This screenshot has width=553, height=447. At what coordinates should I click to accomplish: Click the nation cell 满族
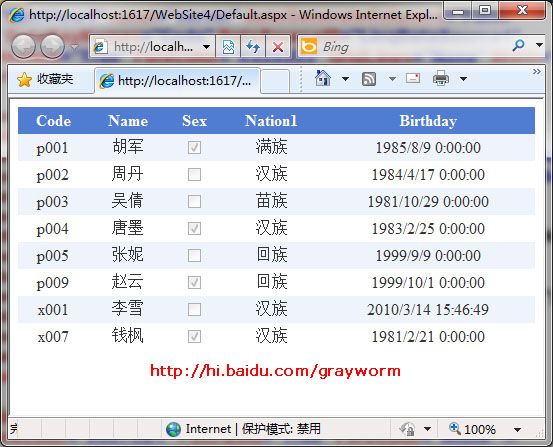point(272,147)
